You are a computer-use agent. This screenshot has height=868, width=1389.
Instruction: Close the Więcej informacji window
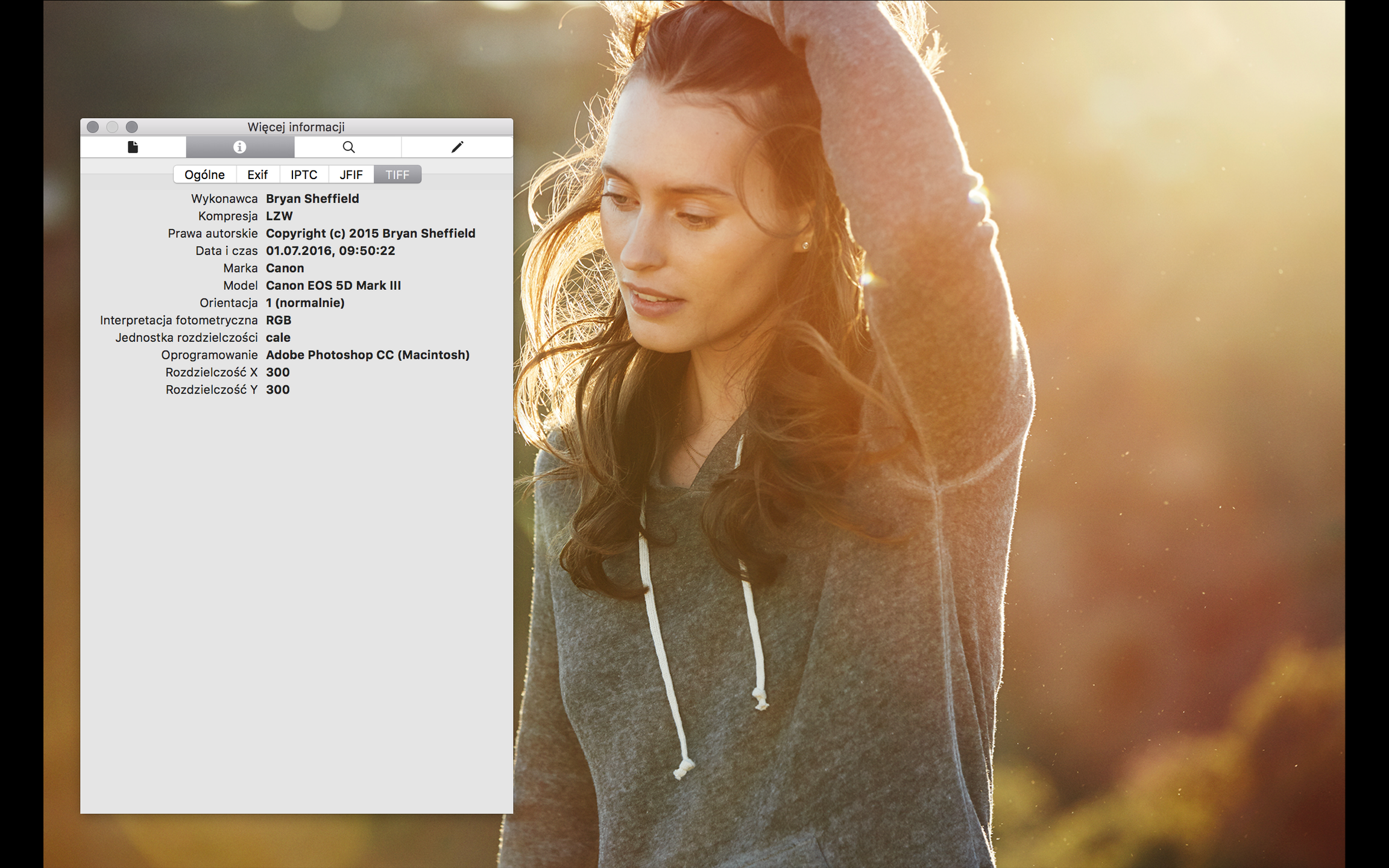(x=93, y=127)
